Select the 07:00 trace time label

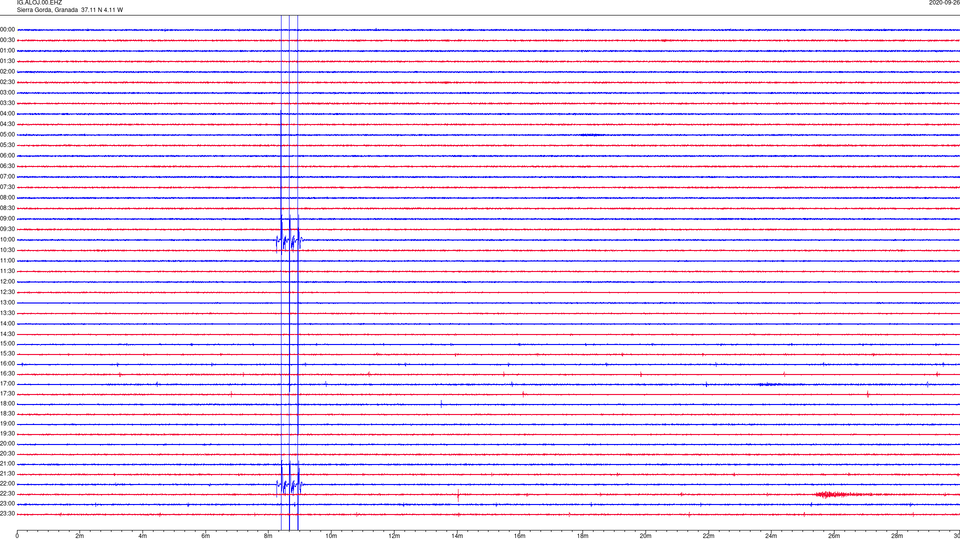tap(8, 176)
